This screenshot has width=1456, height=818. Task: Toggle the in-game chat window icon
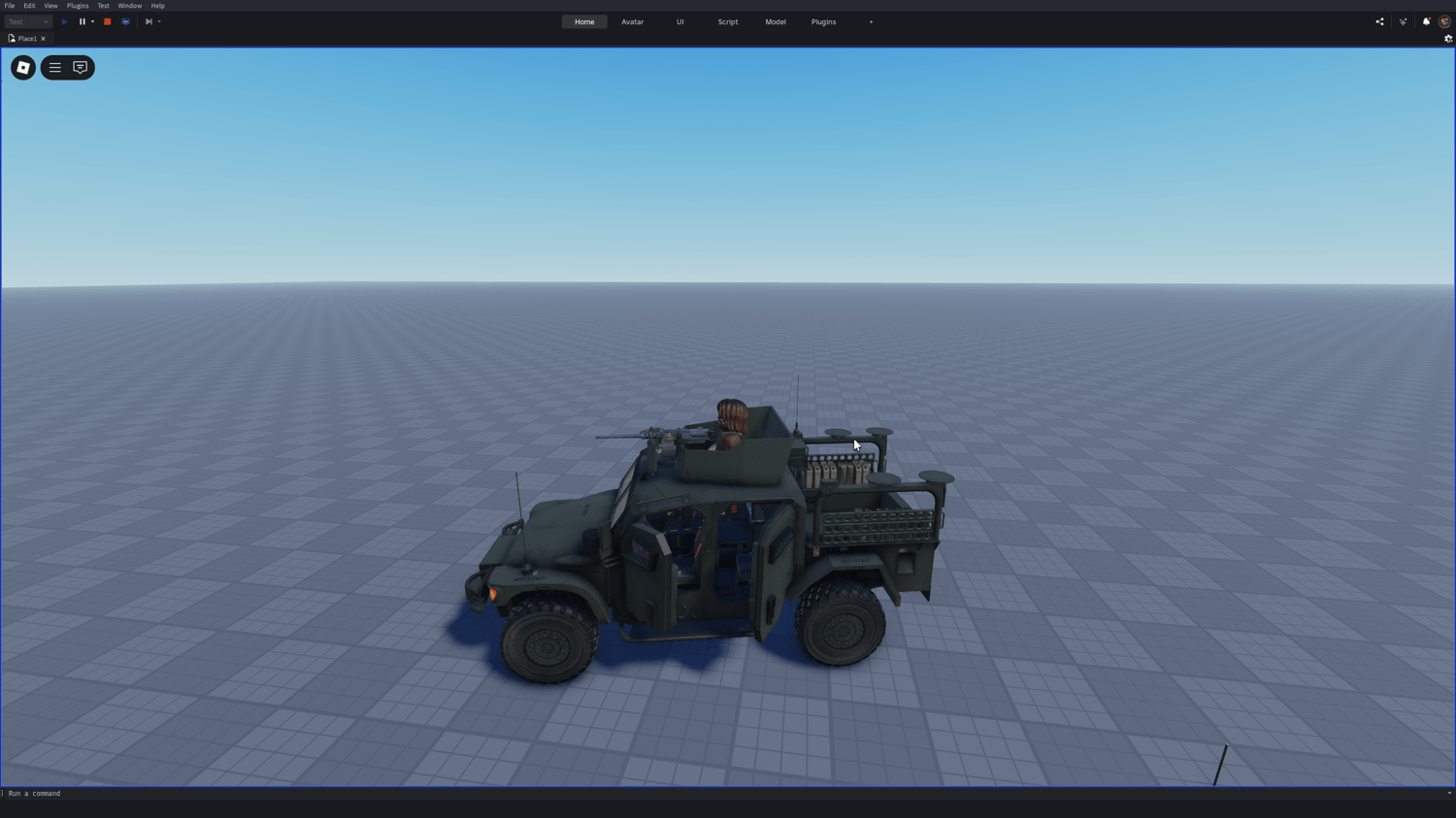(x=81, y=68)
